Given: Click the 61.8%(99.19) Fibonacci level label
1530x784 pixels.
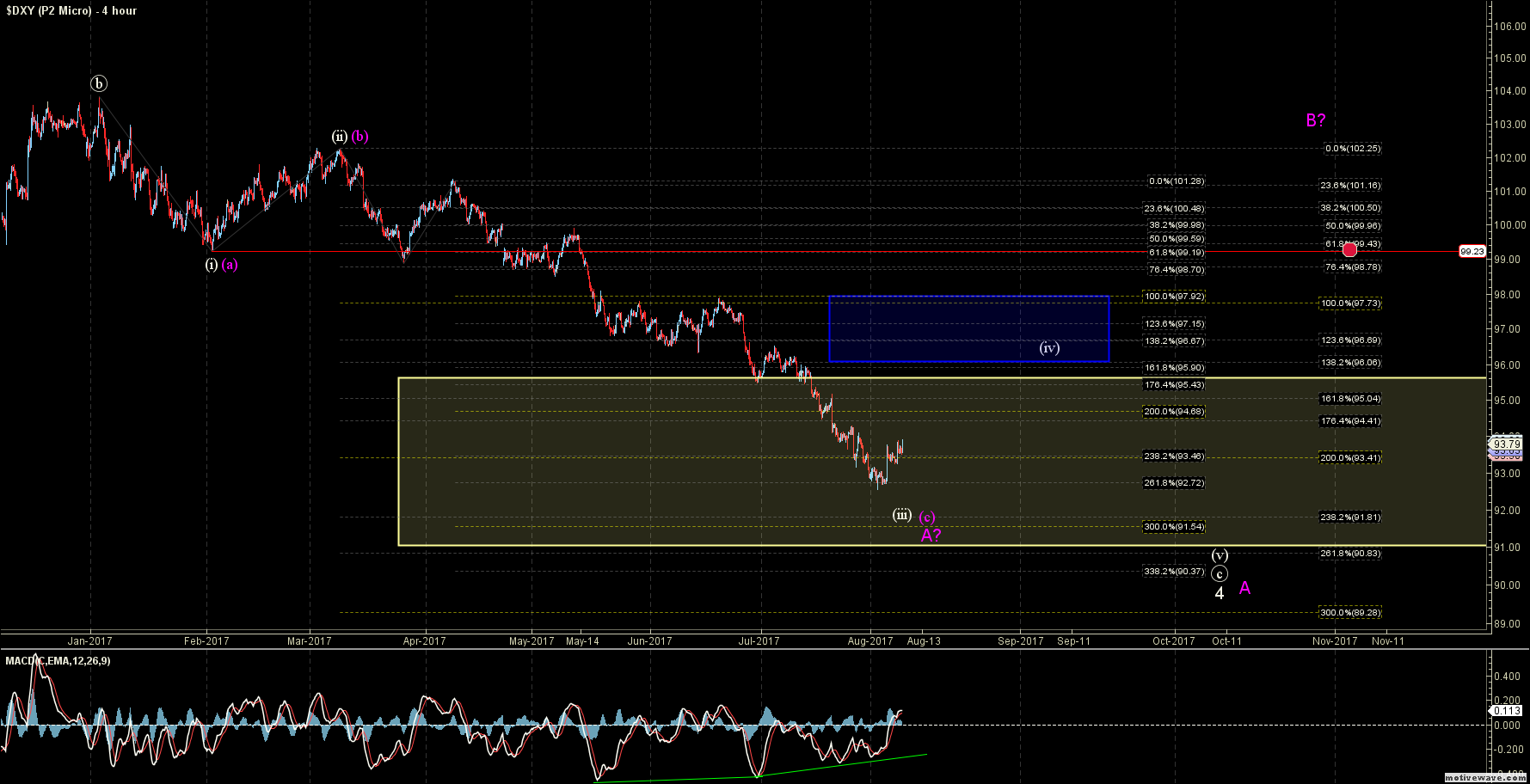Looking at the screenshot, I should [x=1176, y=253].
